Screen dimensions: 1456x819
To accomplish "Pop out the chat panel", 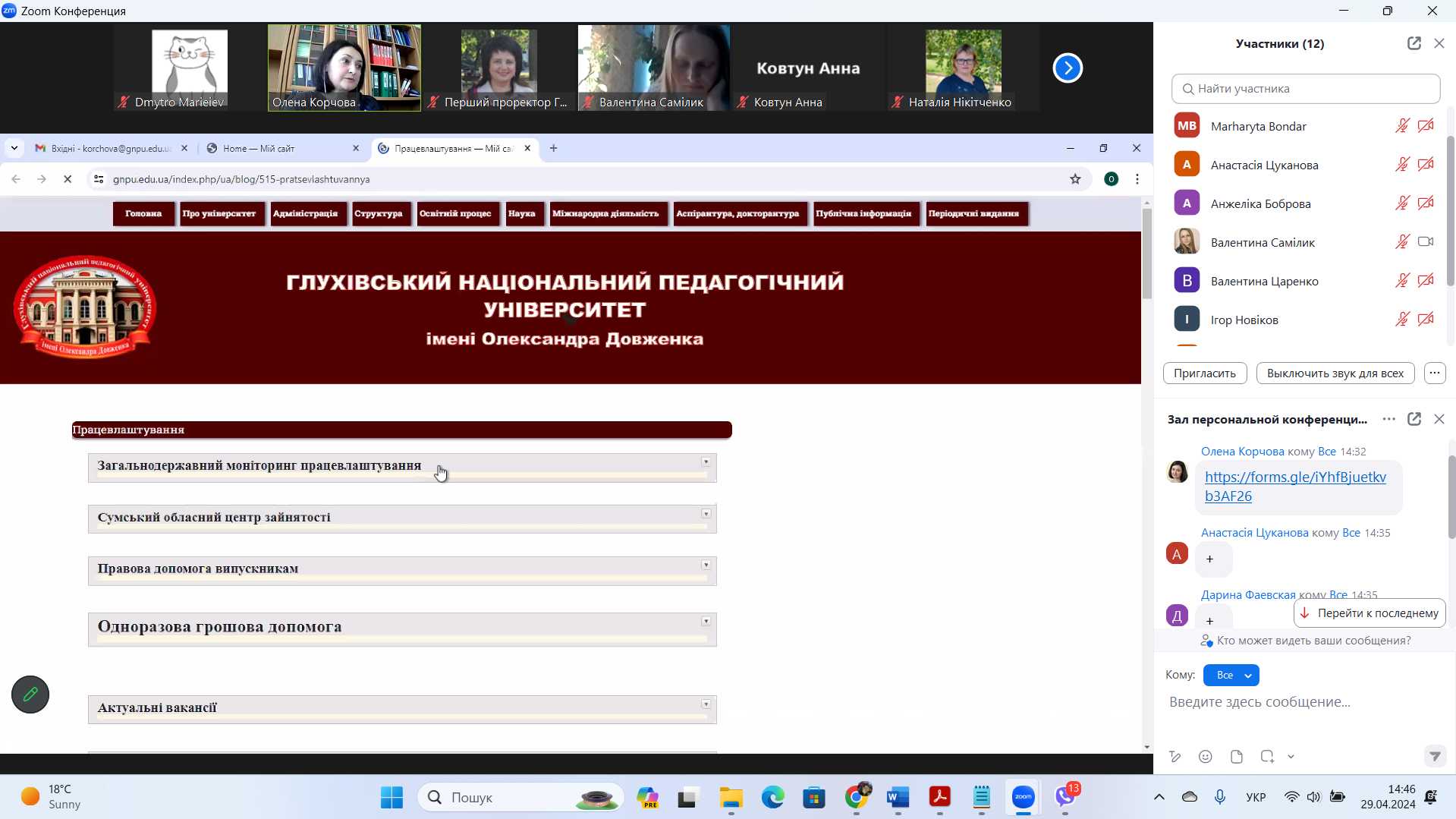I will [x=1414, y=419].
